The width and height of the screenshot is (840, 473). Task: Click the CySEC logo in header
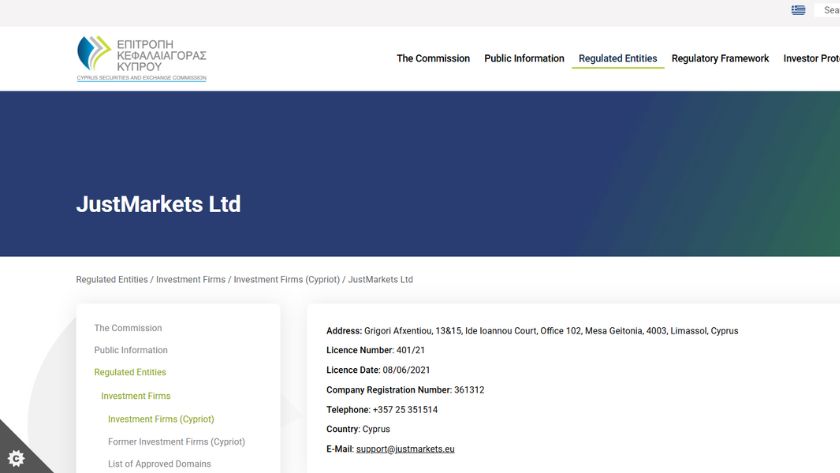coord(141,58)
